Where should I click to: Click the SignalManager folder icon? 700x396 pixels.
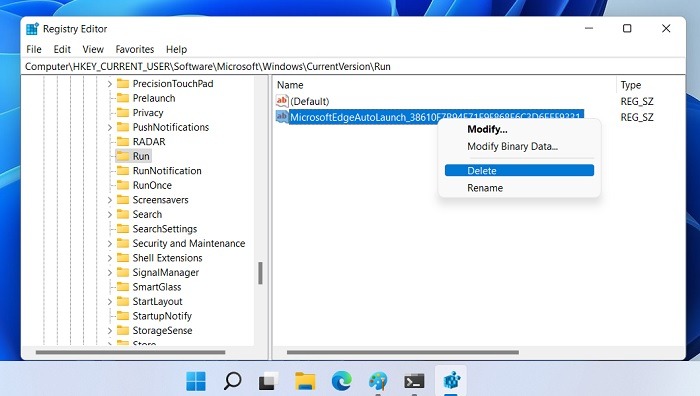tap(123, 272)
